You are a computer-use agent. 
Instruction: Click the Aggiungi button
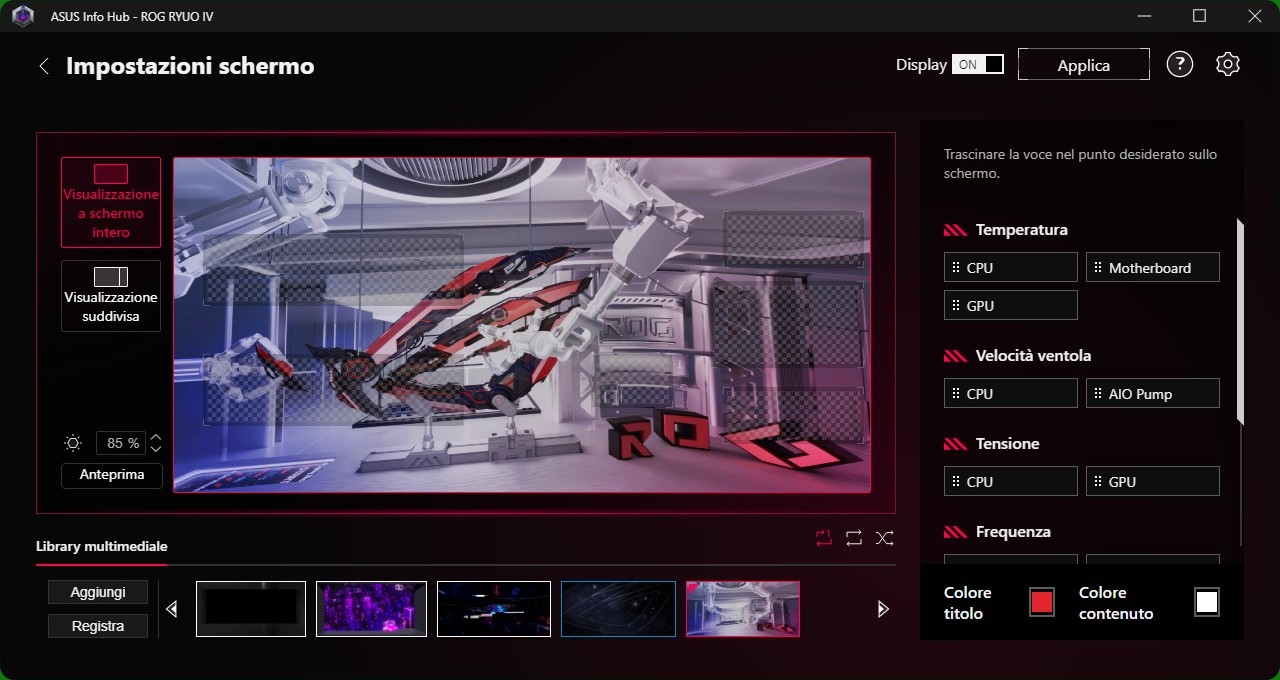pos(98,592)
